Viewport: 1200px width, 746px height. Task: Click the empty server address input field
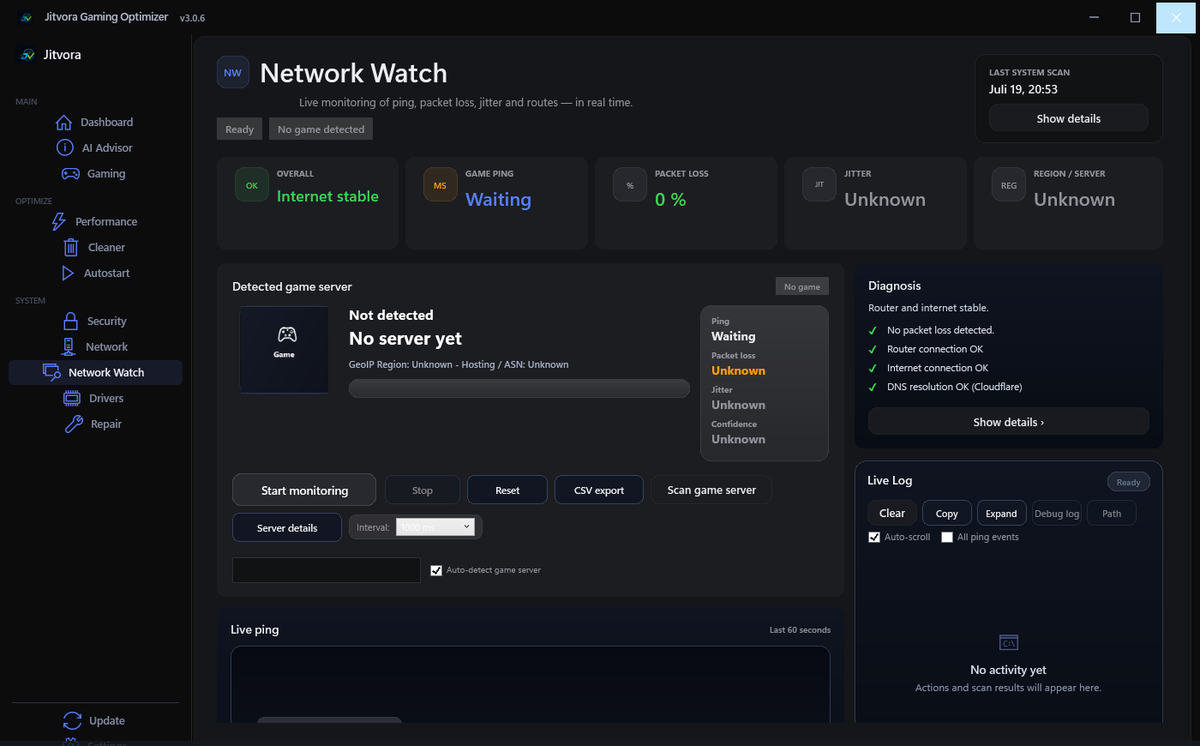point(326,570)
